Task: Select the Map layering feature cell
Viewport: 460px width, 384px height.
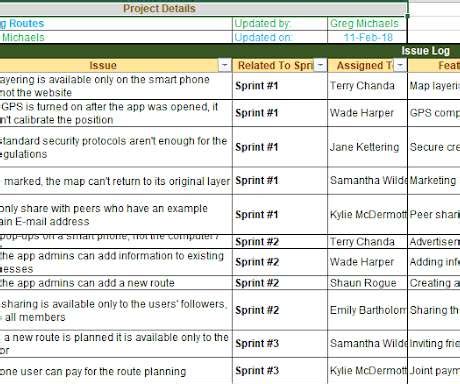Action: pyautogui.click(x=434, y=86)
